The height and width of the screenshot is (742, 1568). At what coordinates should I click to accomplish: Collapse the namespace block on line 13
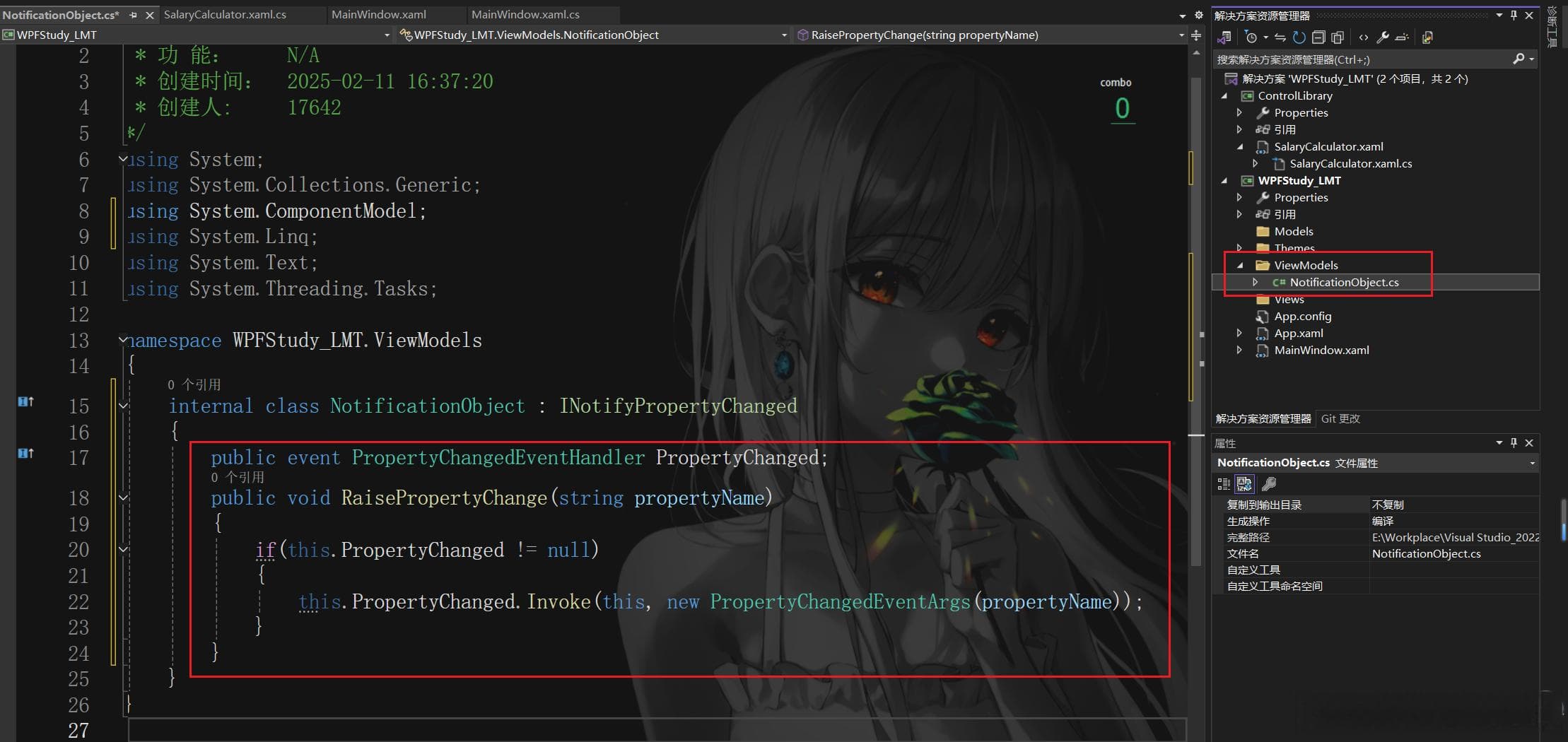point(123,340)
